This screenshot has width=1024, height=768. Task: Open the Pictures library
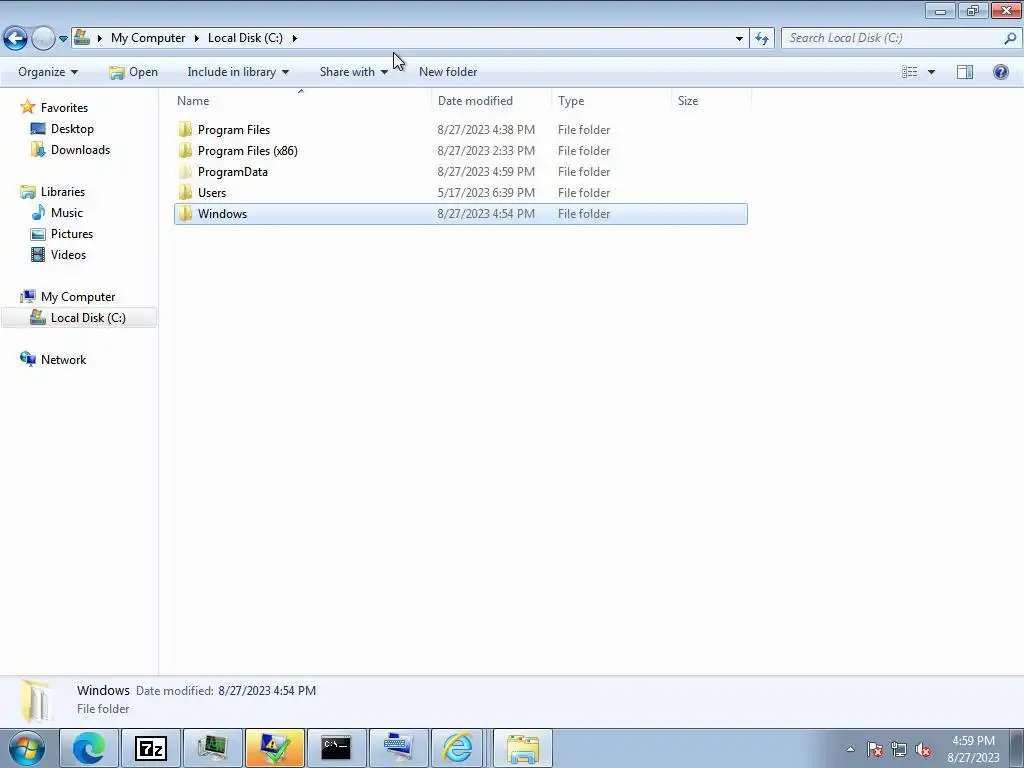coord(72,233)
